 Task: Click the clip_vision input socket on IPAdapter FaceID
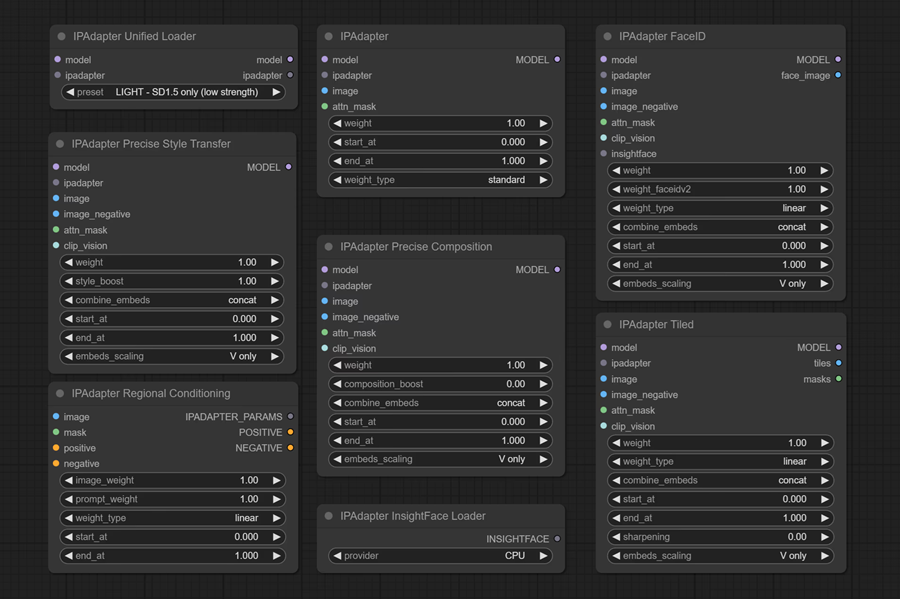click(604, 138)
